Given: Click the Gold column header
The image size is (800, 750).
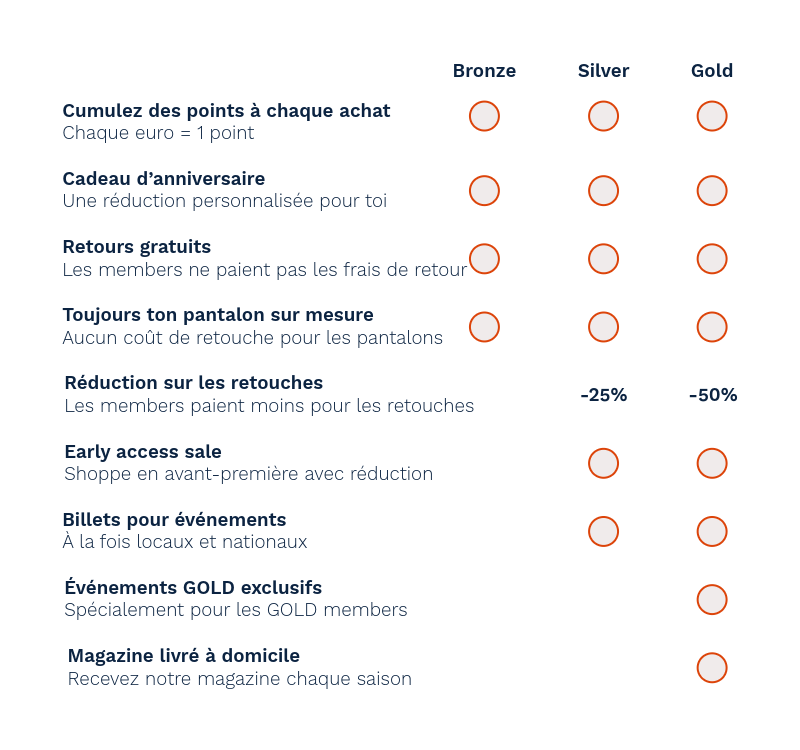Looking at the screenshot, I should click(x=712, y=71).
